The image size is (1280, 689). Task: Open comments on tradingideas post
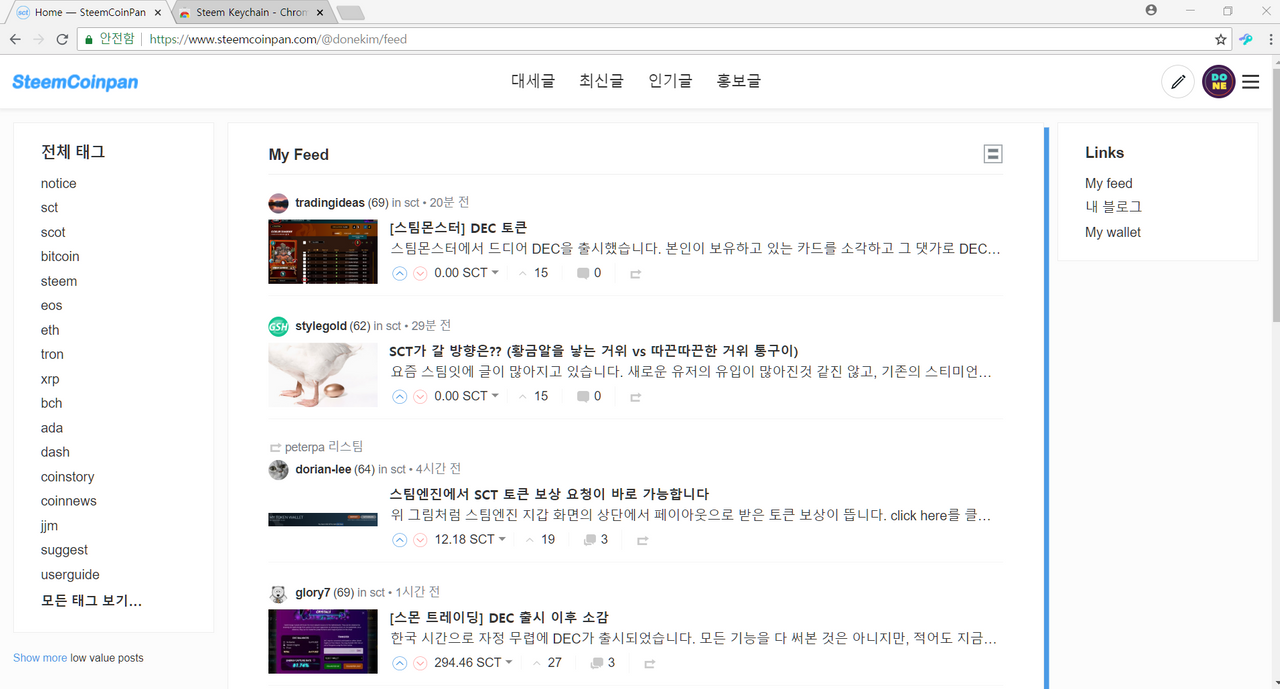click(x=589, y=273)
